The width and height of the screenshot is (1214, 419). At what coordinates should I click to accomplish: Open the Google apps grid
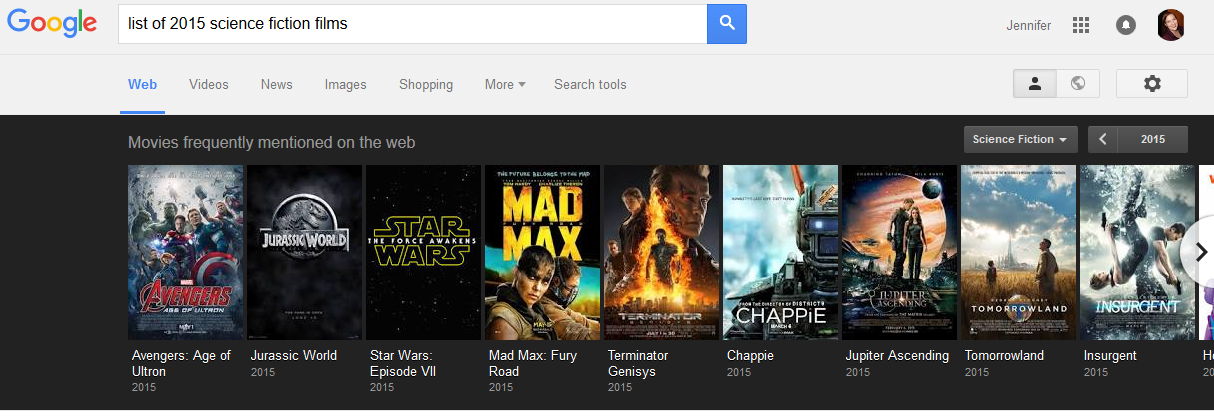(1080, 25)
